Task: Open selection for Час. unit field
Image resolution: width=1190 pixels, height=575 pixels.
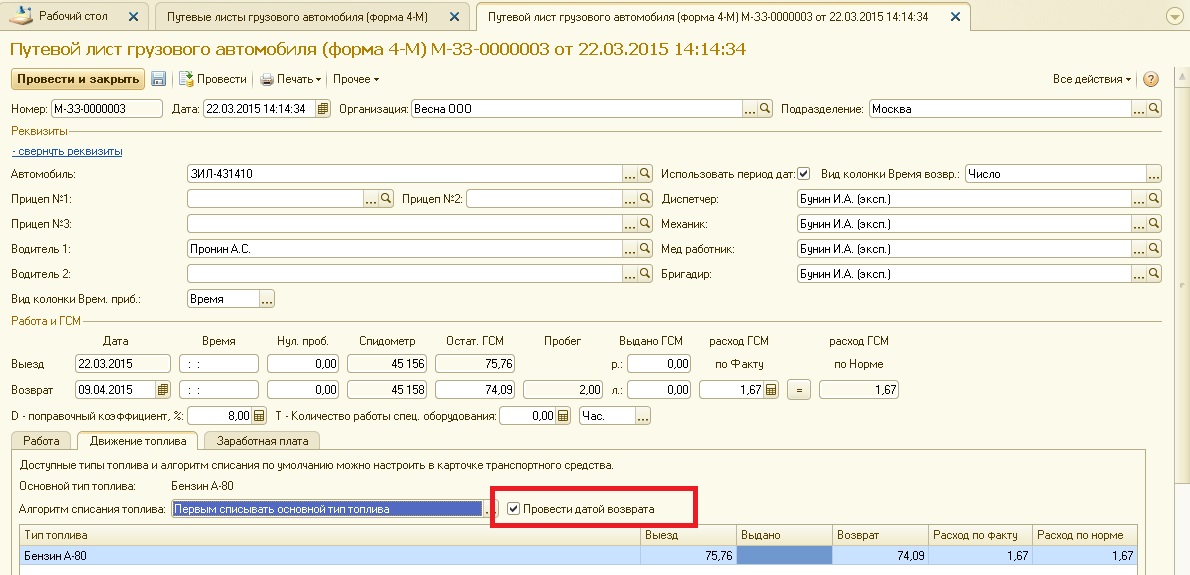Action: pyautogui.click(x=644, y=416)
